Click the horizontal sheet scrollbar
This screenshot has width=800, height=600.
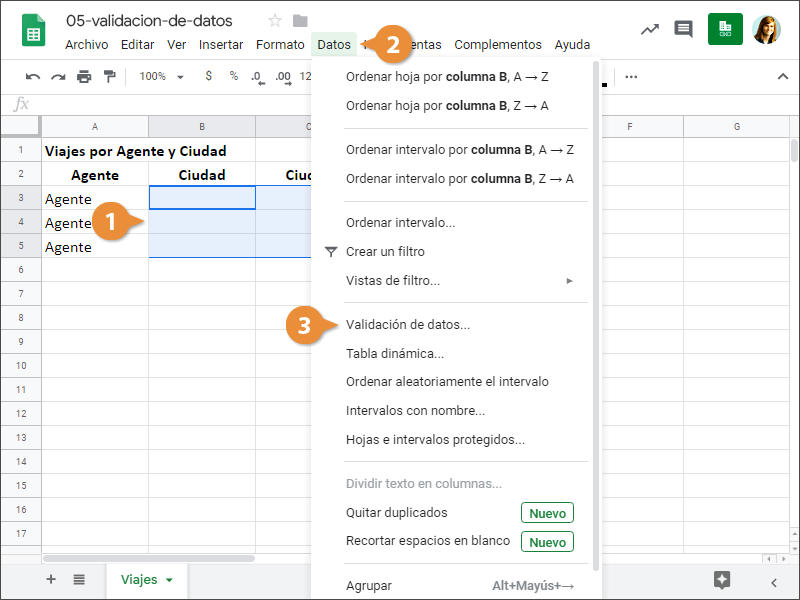point(149,558)
